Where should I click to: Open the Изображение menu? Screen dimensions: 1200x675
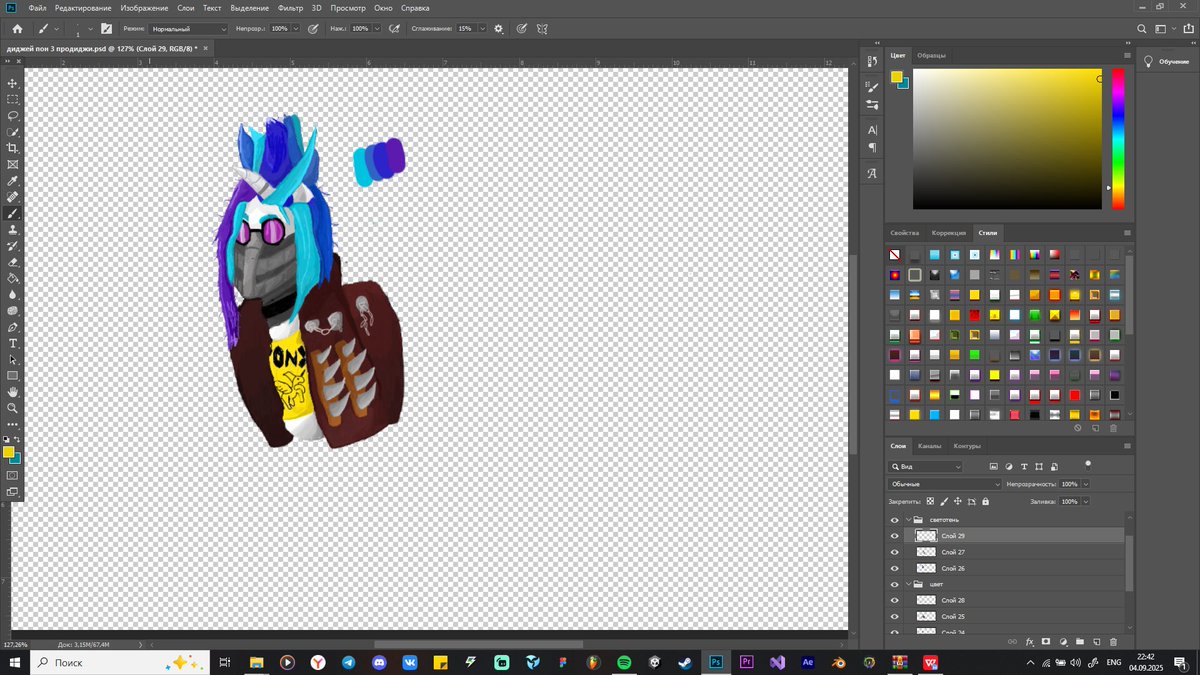click(x=144, y=8)
